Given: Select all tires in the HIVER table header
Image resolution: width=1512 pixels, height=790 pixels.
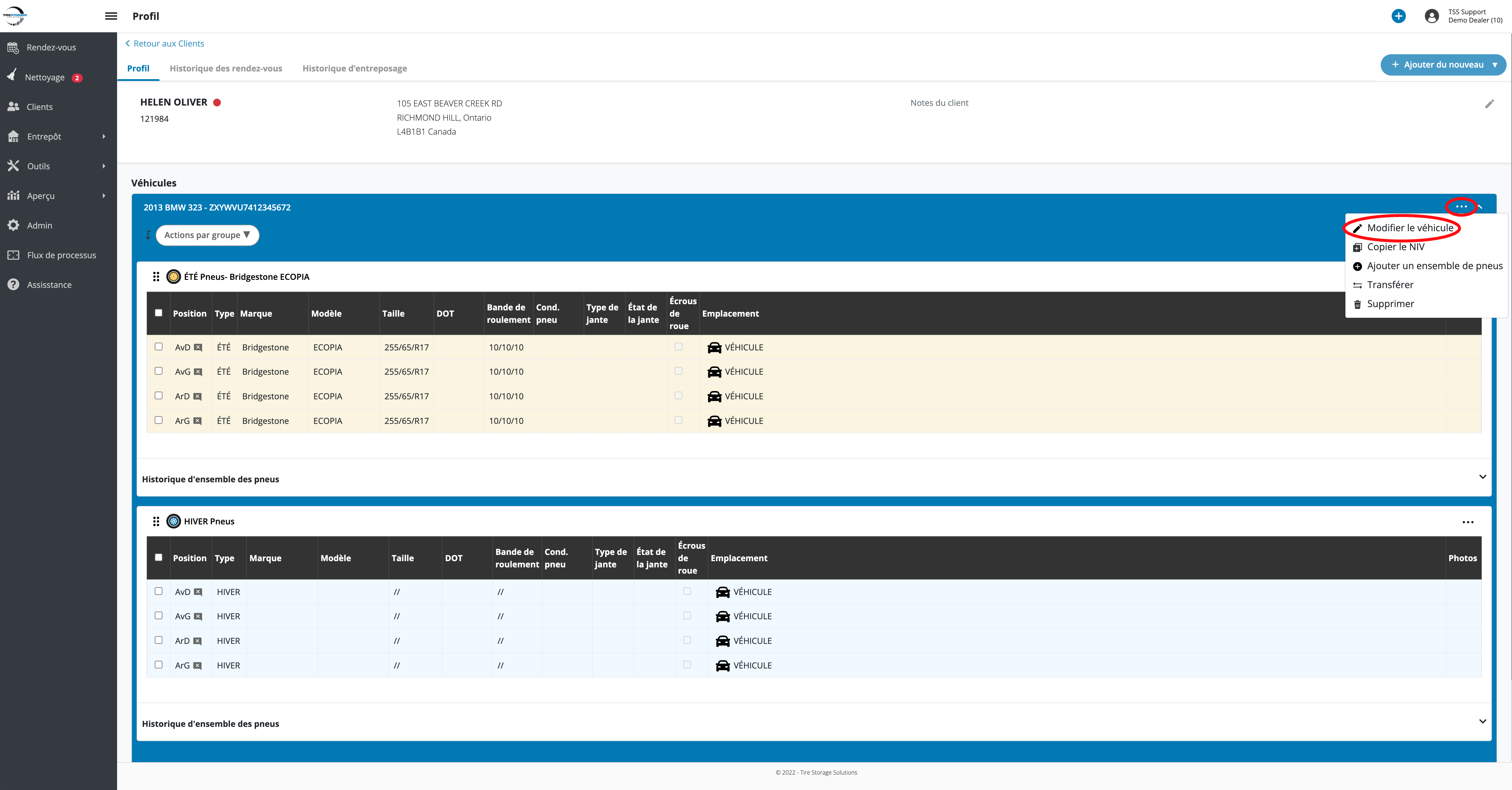Looking at the screenshot, I should click(x=159, y=557).
